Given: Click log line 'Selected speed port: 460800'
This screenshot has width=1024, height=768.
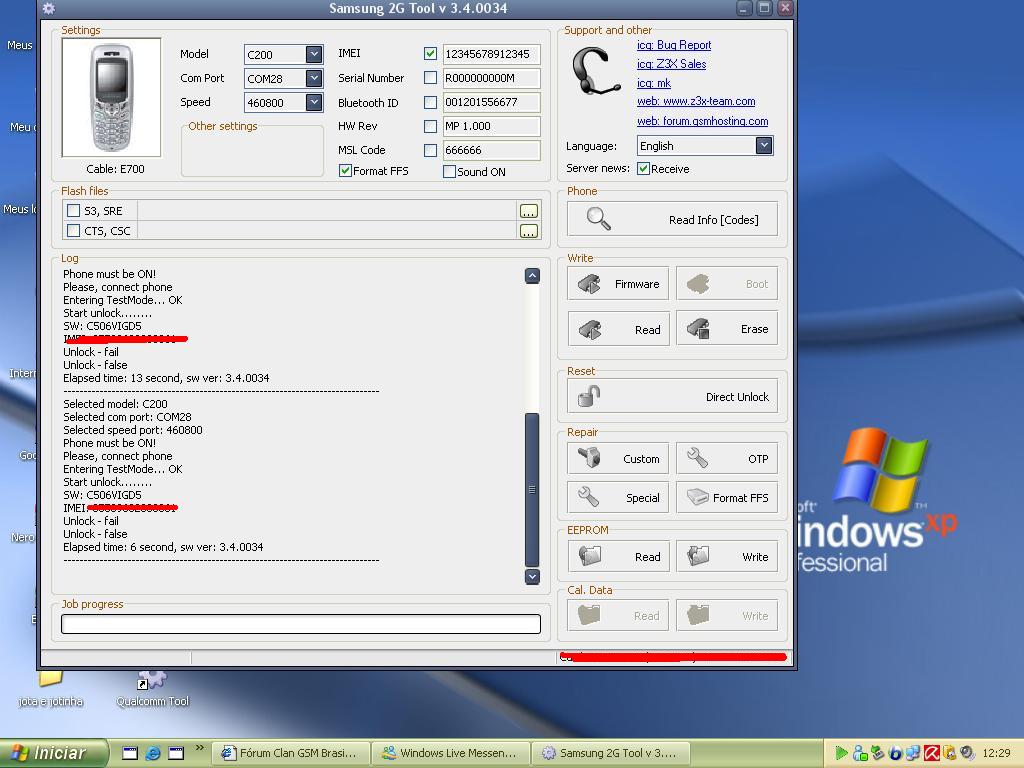Looking at the screenshot, I should [x=133, y=430].
